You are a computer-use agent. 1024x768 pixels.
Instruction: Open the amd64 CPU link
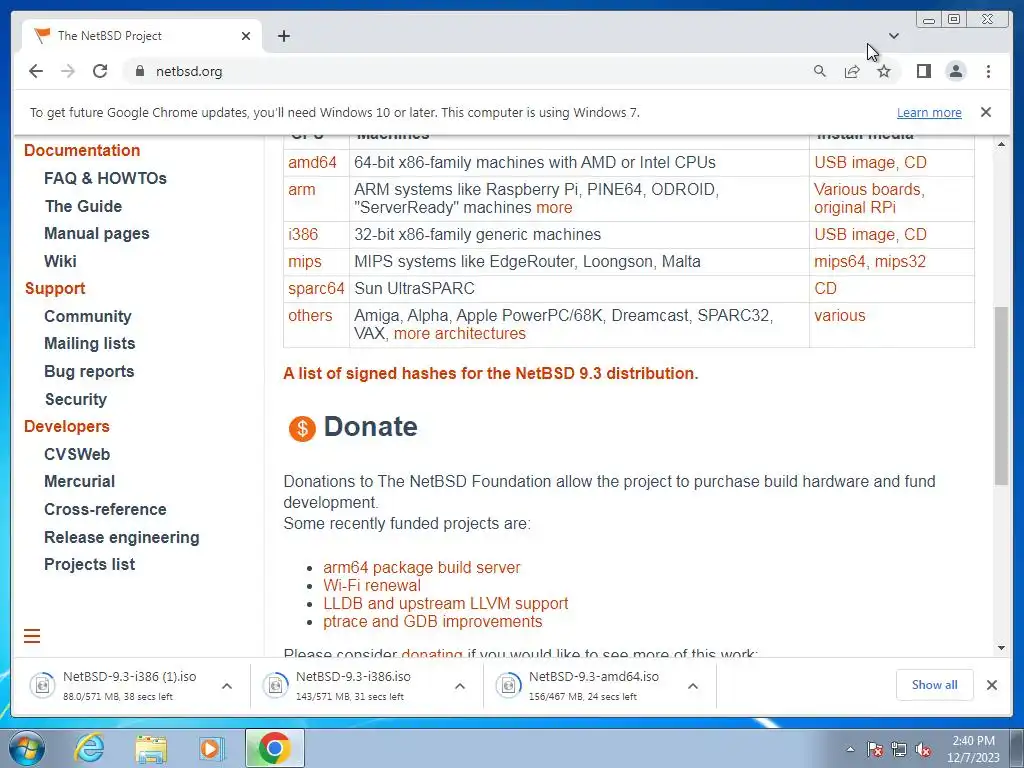[312, 163]
